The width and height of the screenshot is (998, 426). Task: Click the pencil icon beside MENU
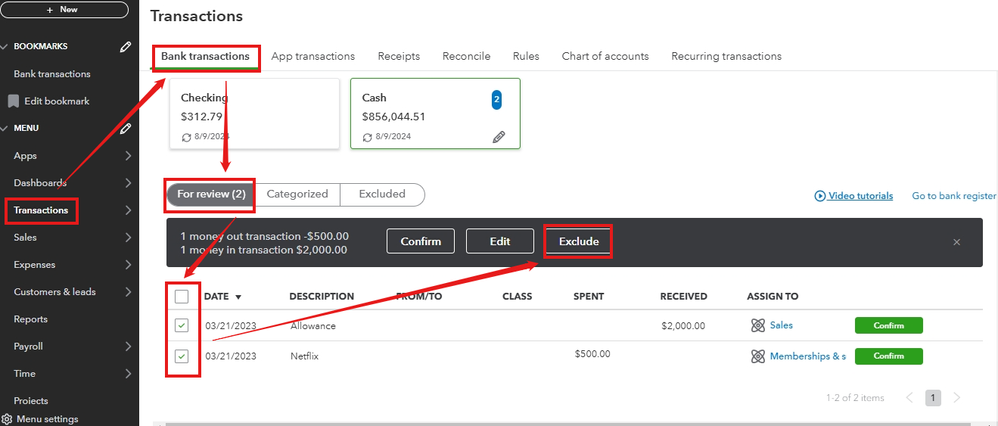125,128
